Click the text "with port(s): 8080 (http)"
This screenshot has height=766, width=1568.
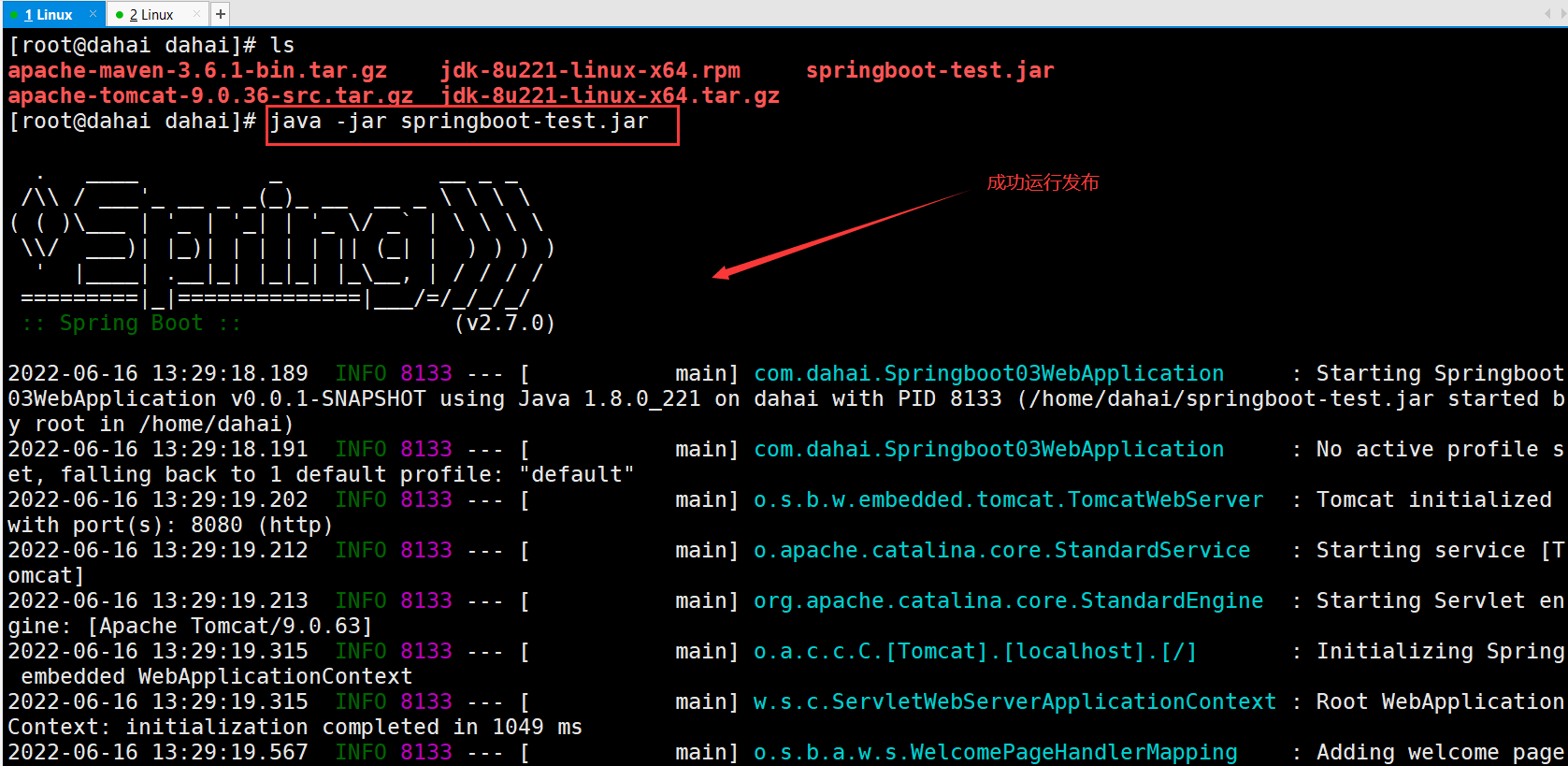click(x=170, y=526)
